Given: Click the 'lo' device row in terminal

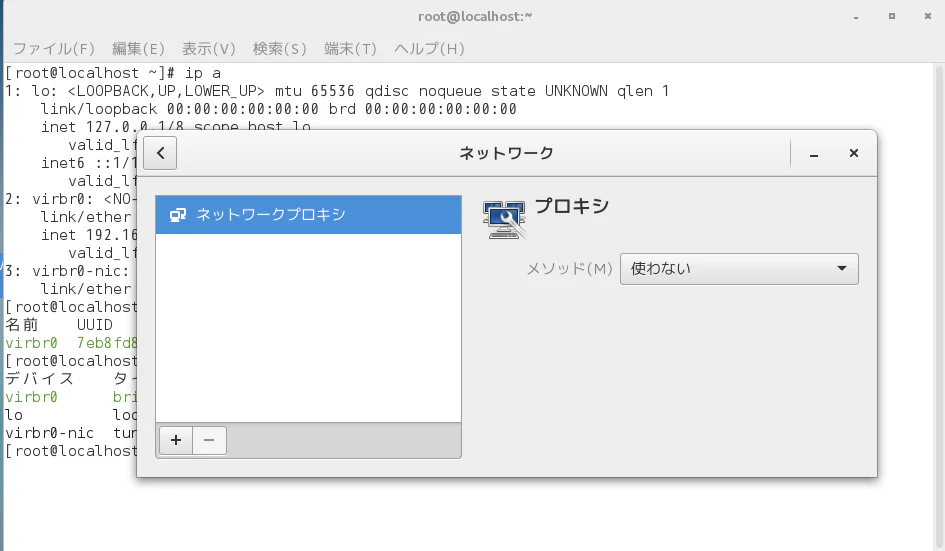Looking at the screenshot, I should coord(14,415).
